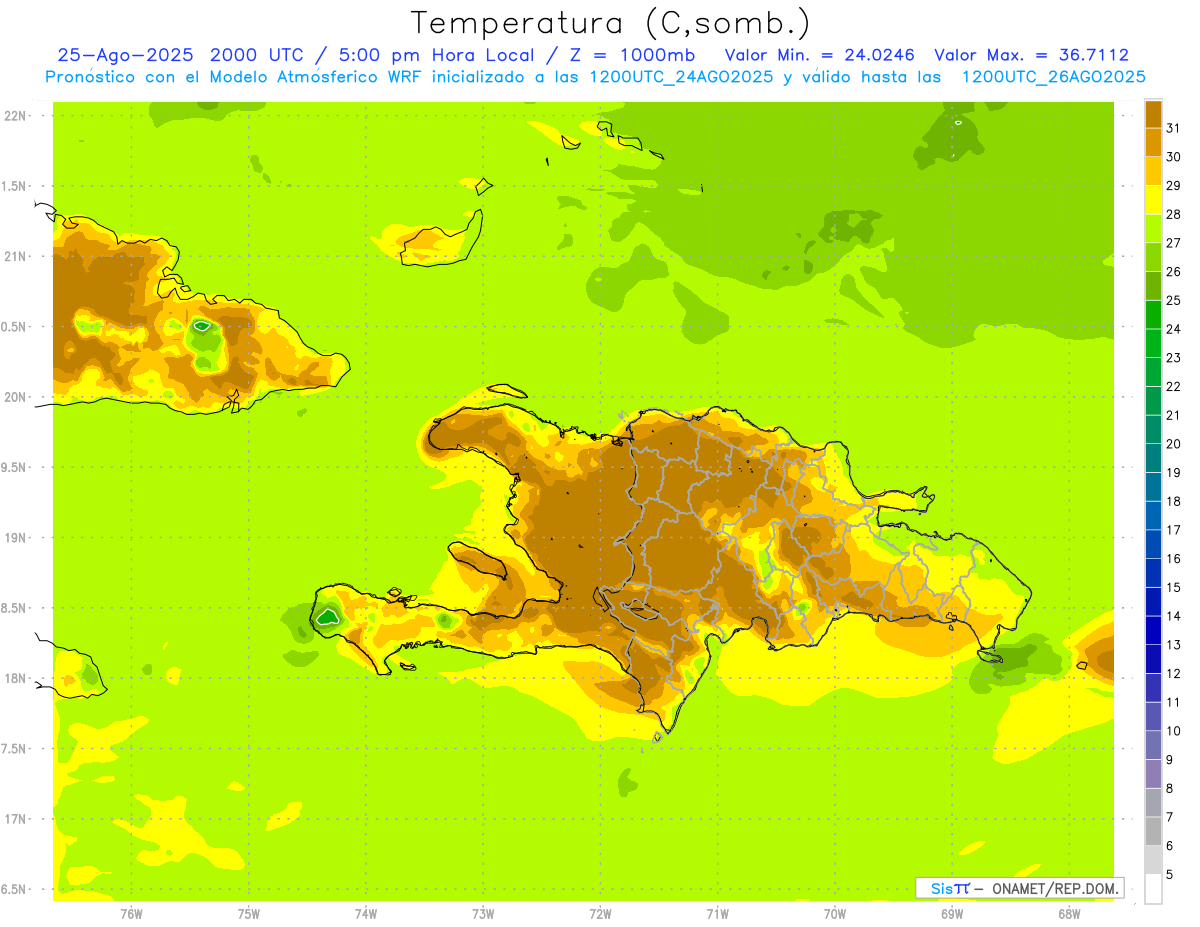This screenshot has width=1200, height=927.
Task: Select the 'Z = 1000mb' level label
Action: pos(630,55)
